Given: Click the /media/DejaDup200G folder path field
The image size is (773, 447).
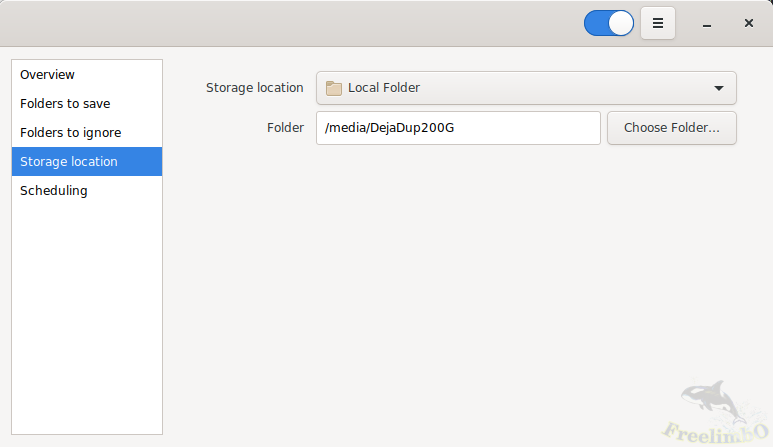Looking at the screenshot, I should (x=458, y=128).
